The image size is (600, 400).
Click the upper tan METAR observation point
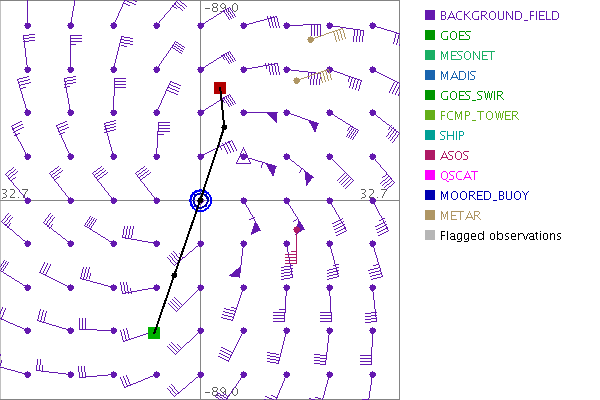point(311,40)
